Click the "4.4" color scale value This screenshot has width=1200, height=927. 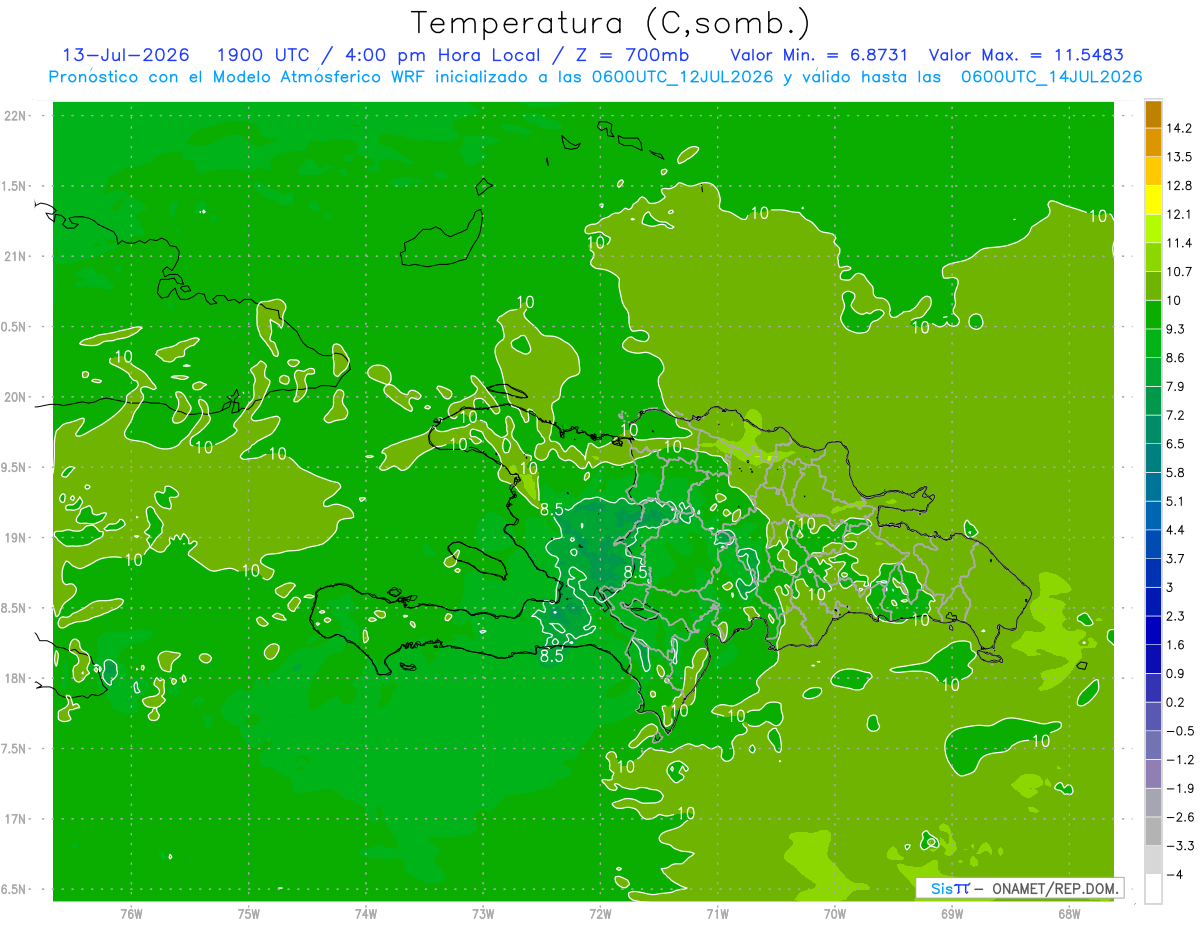1176,530
